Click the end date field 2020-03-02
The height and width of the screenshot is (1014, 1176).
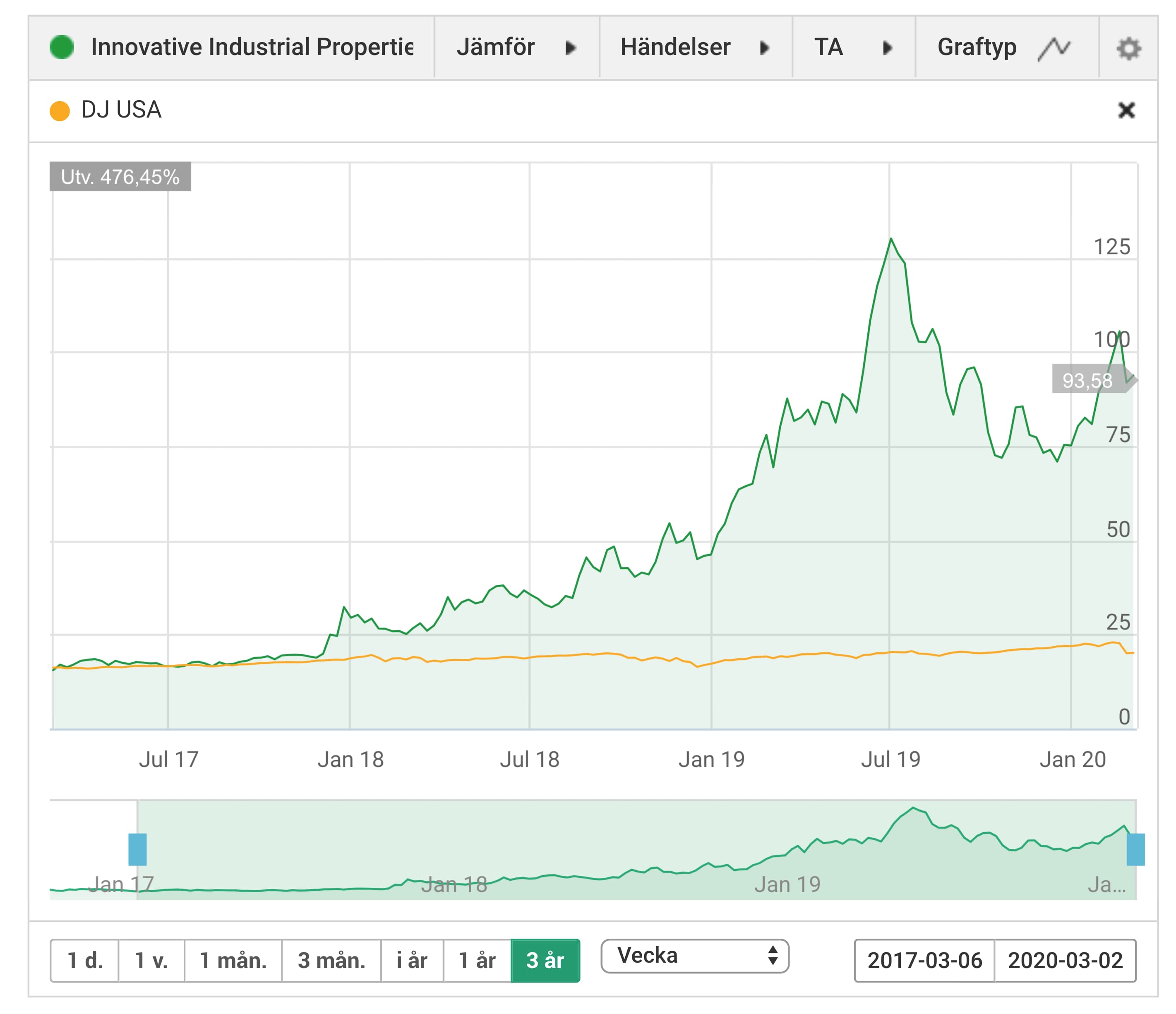pos(1066,960)
